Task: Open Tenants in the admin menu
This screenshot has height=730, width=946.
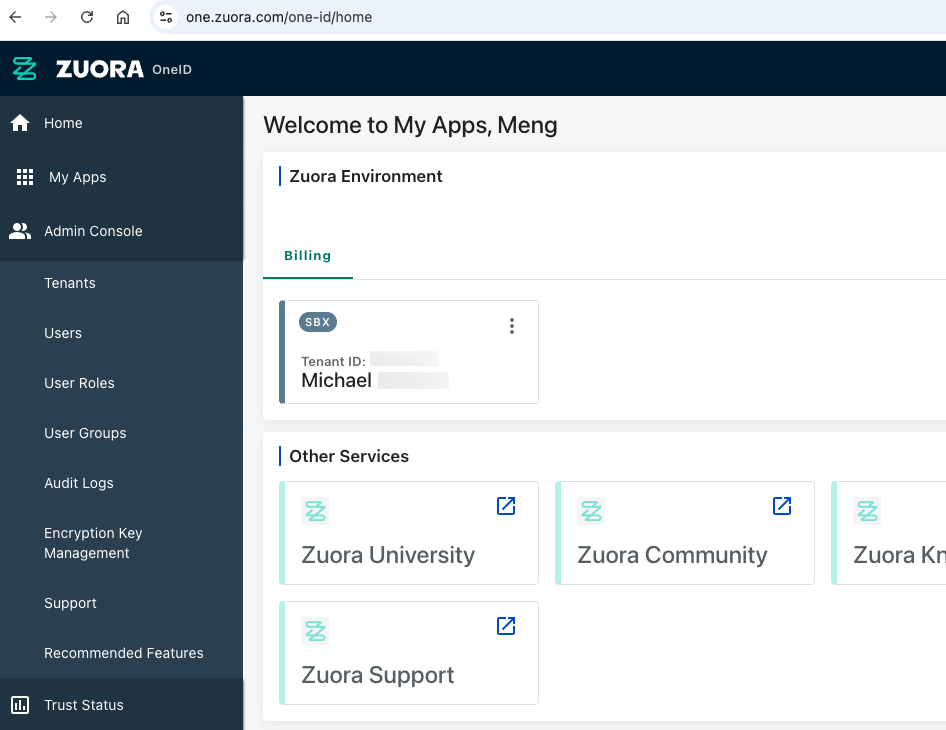Action: [x=70, y=283]
